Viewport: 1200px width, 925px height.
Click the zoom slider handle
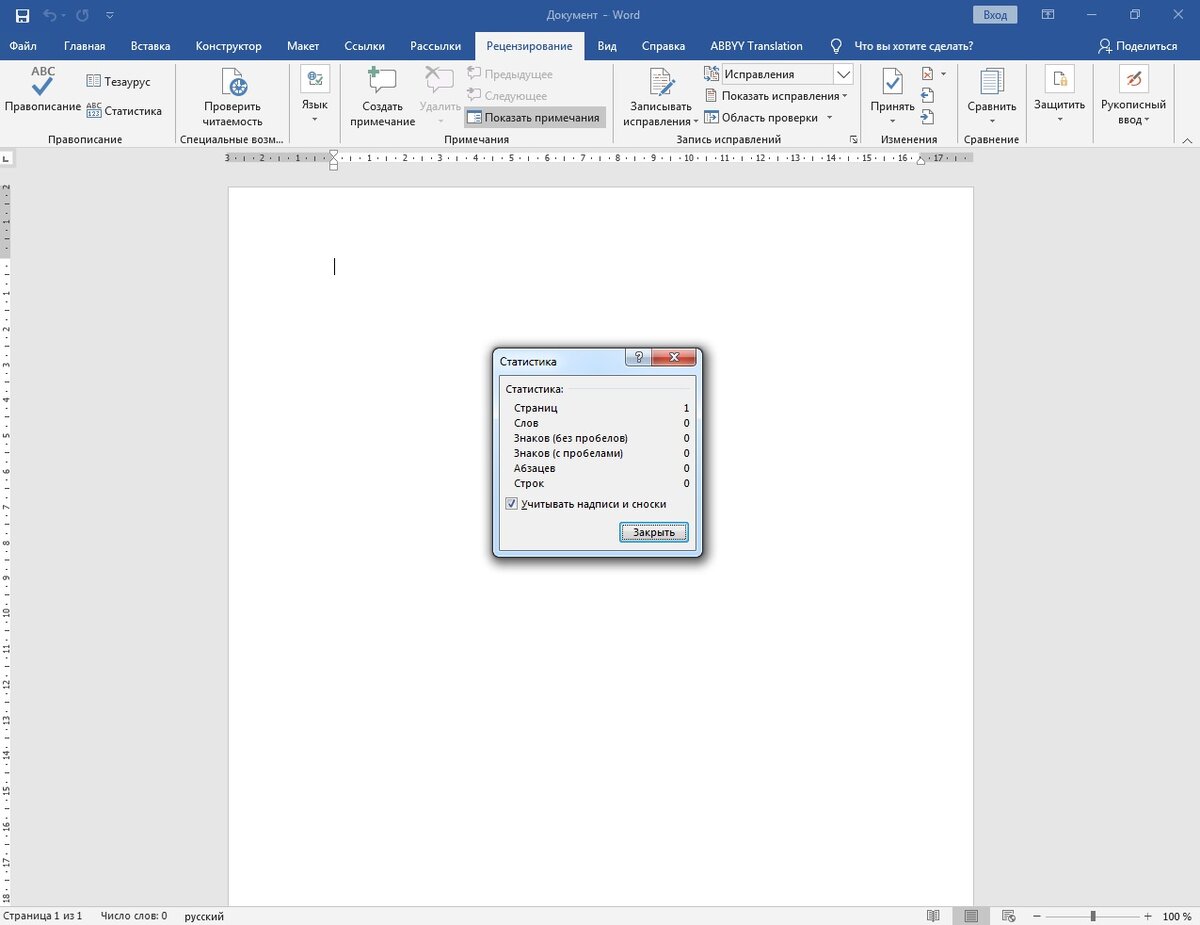1094,916
